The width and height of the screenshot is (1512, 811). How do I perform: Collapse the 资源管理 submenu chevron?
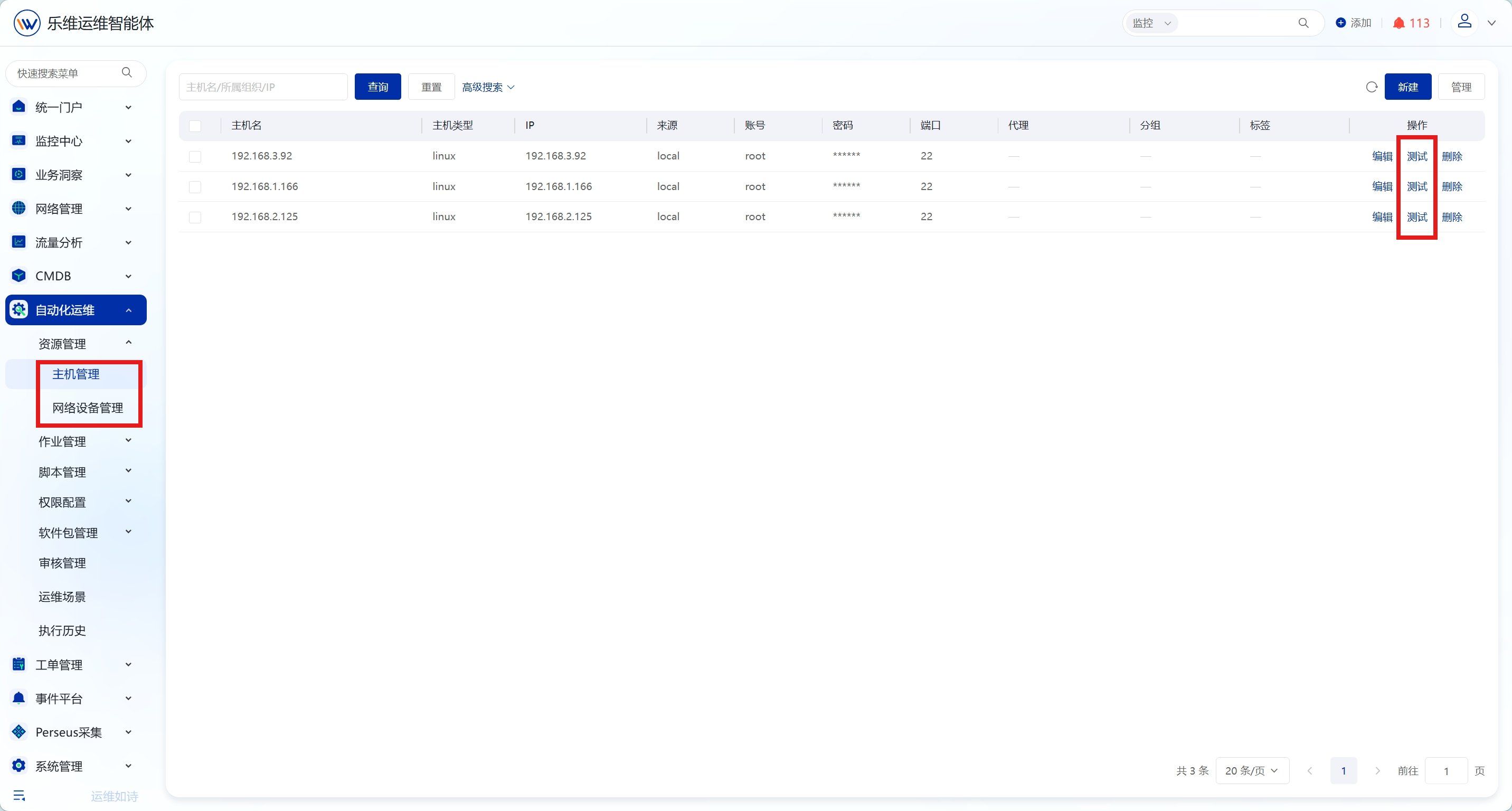coord(128,343)
